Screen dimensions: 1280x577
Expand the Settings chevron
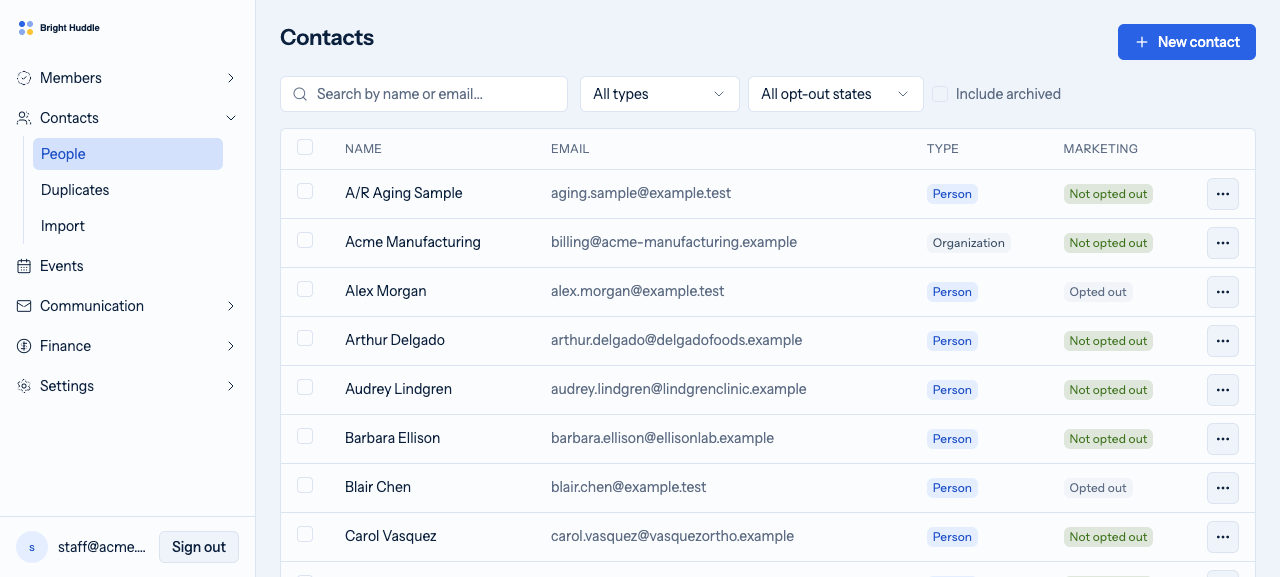coord(231,386)
